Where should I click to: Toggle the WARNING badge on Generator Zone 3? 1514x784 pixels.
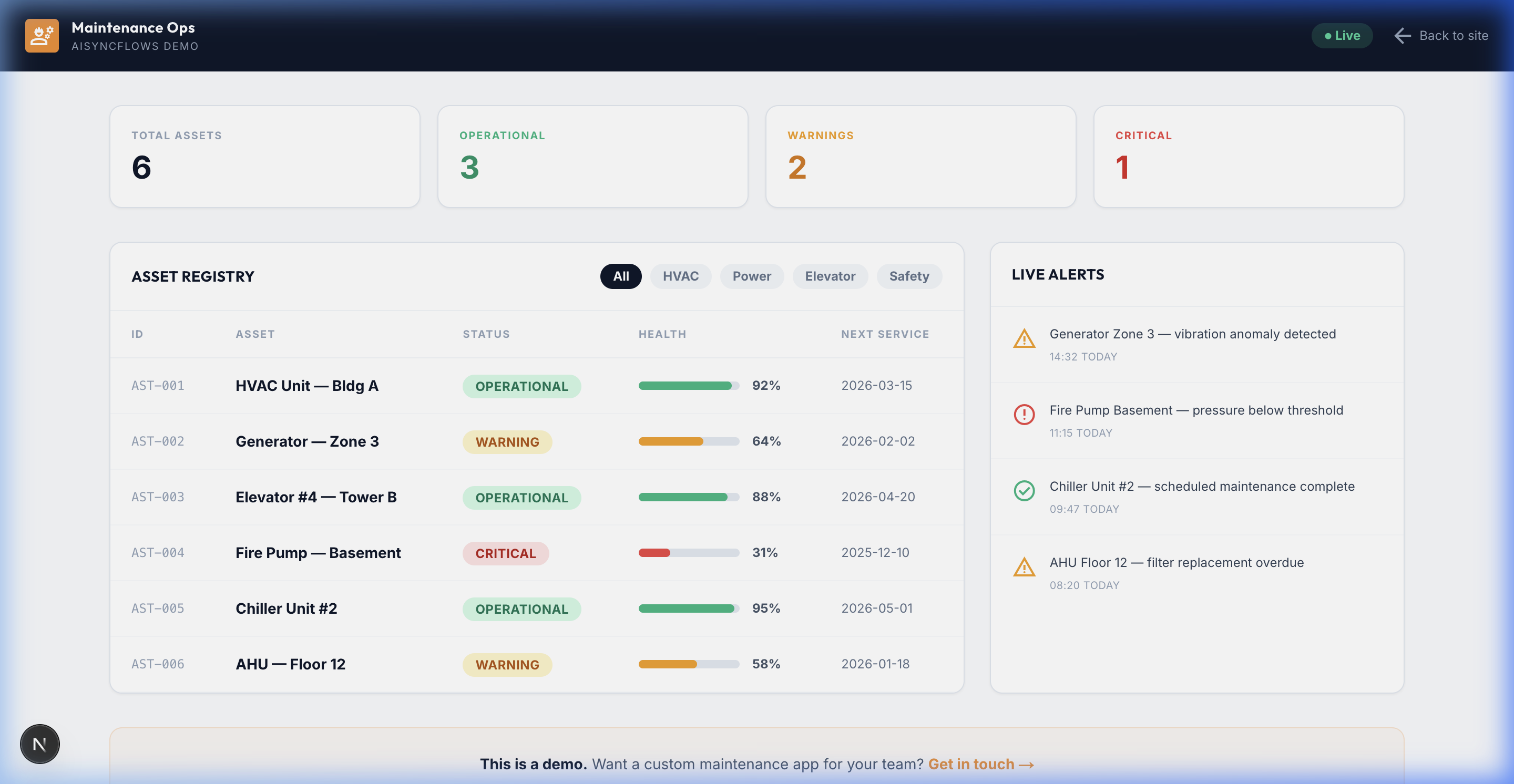click(x=507, y=441)
